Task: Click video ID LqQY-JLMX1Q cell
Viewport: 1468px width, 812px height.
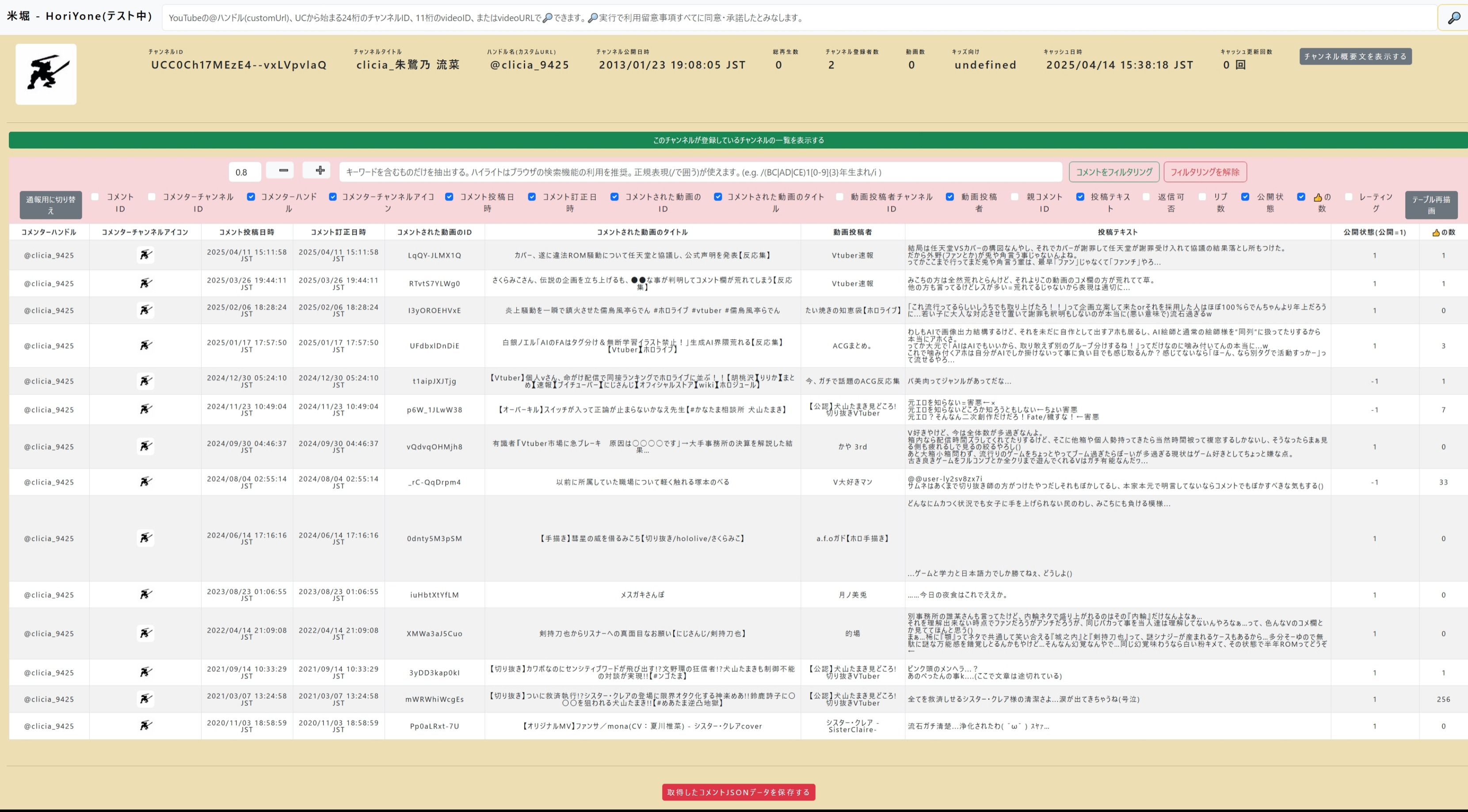Action: (x=434, y=255)
